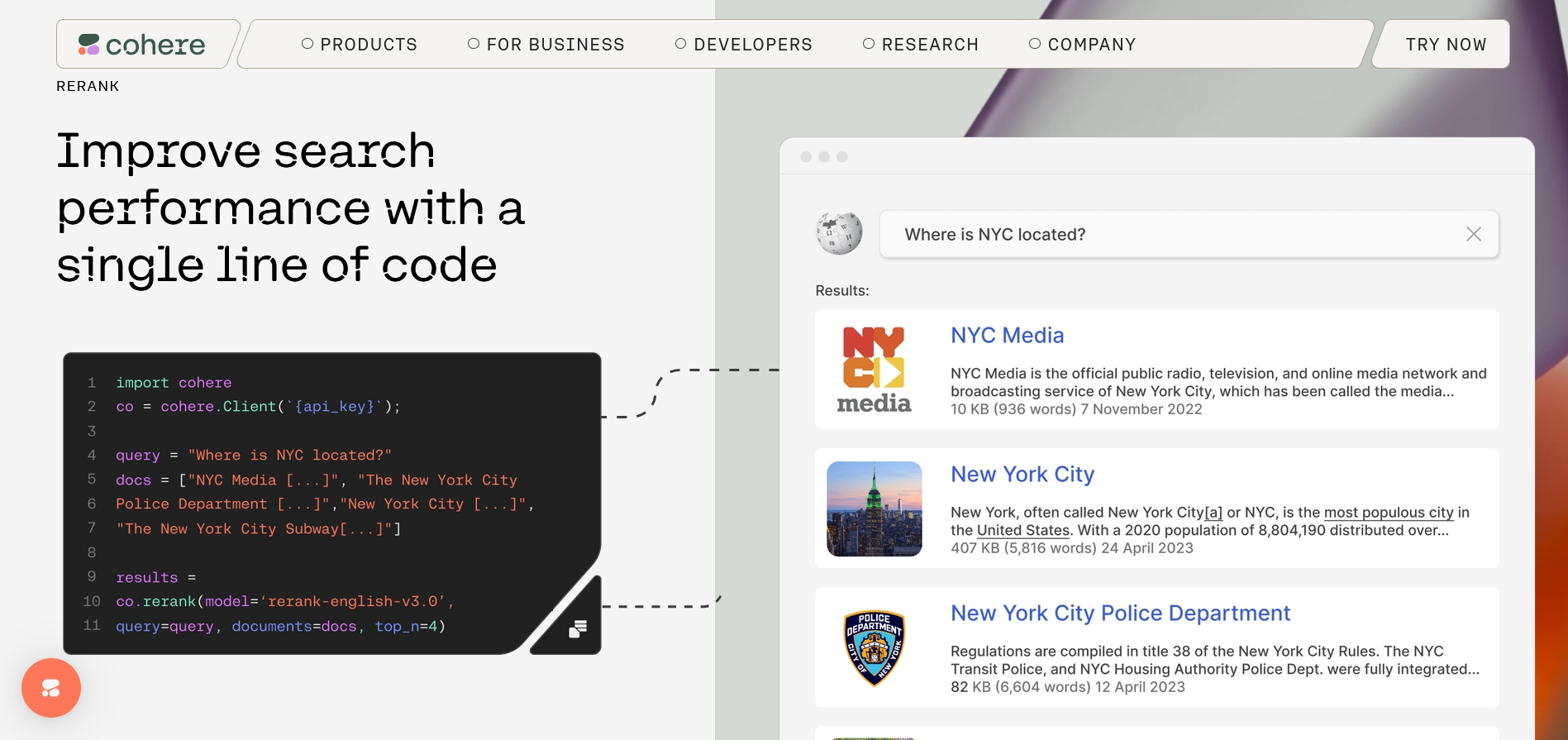The image size is (1568, 740).
Task: Open the For Business menu
Action: click(546, 45)
